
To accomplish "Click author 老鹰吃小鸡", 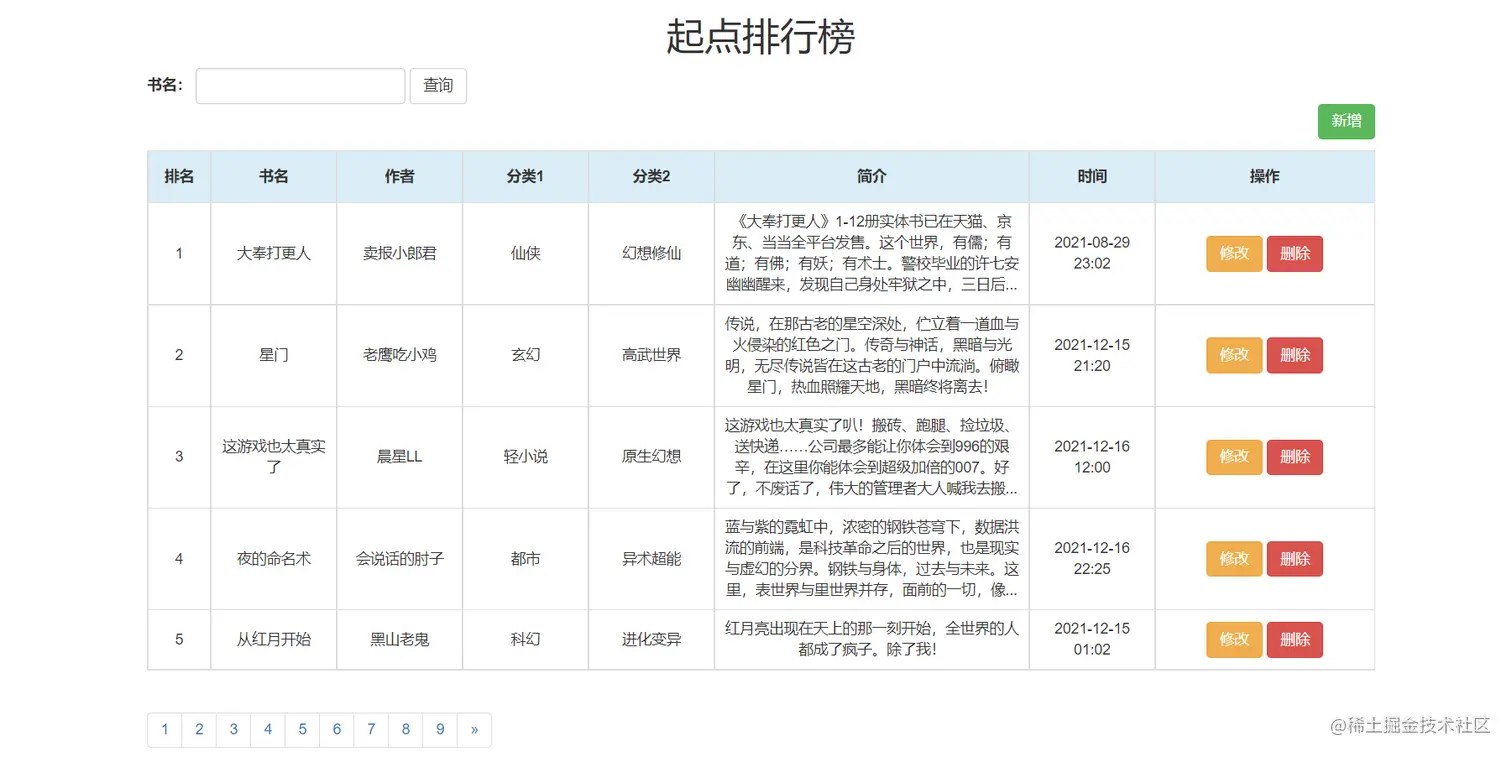I will 400,356.
